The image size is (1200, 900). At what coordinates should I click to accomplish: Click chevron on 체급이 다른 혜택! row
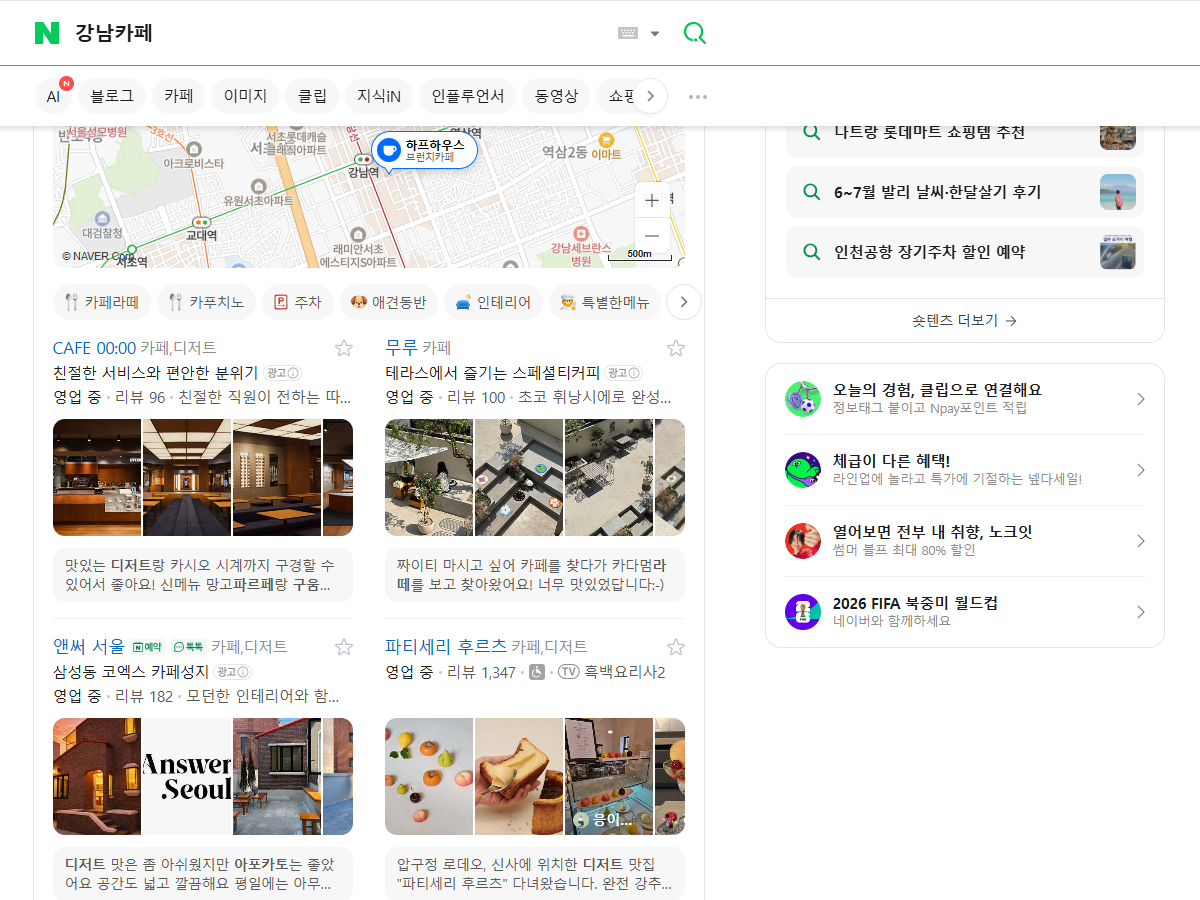click(1140, 470)
